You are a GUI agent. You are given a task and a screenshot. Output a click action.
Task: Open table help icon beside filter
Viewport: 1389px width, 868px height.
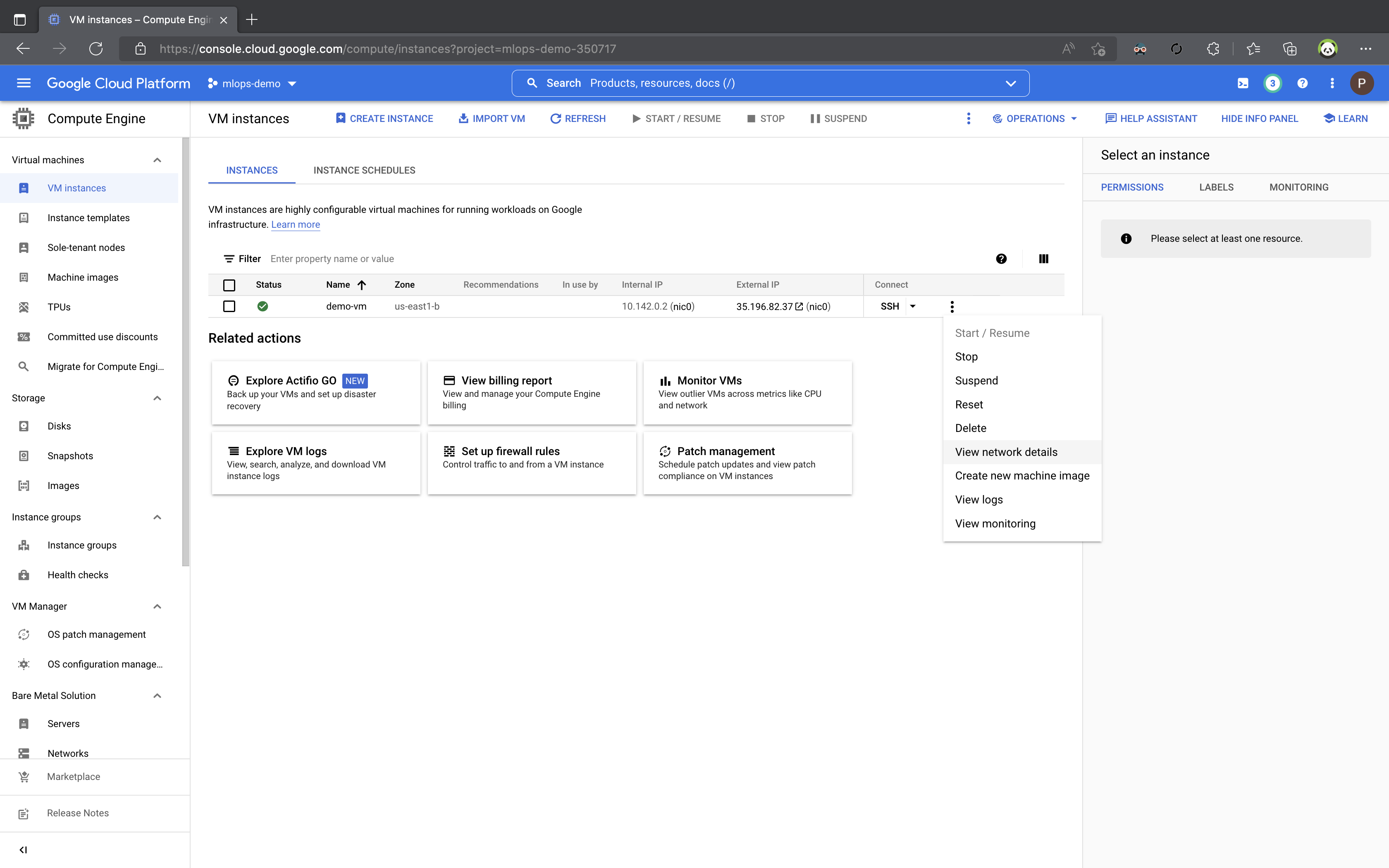pos(1001,259)
